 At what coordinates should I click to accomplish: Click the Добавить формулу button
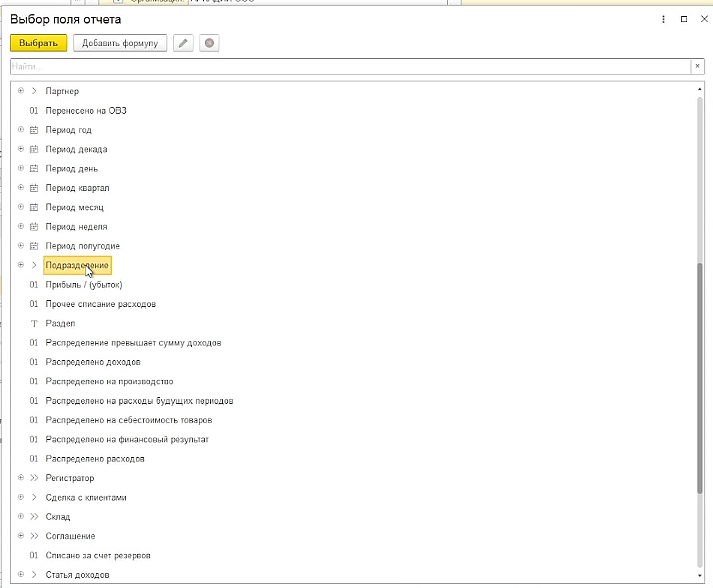point(120,43)
